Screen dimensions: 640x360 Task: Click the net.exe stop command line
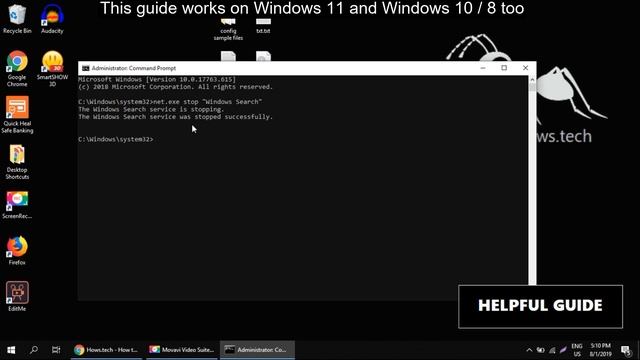(170, 102)
